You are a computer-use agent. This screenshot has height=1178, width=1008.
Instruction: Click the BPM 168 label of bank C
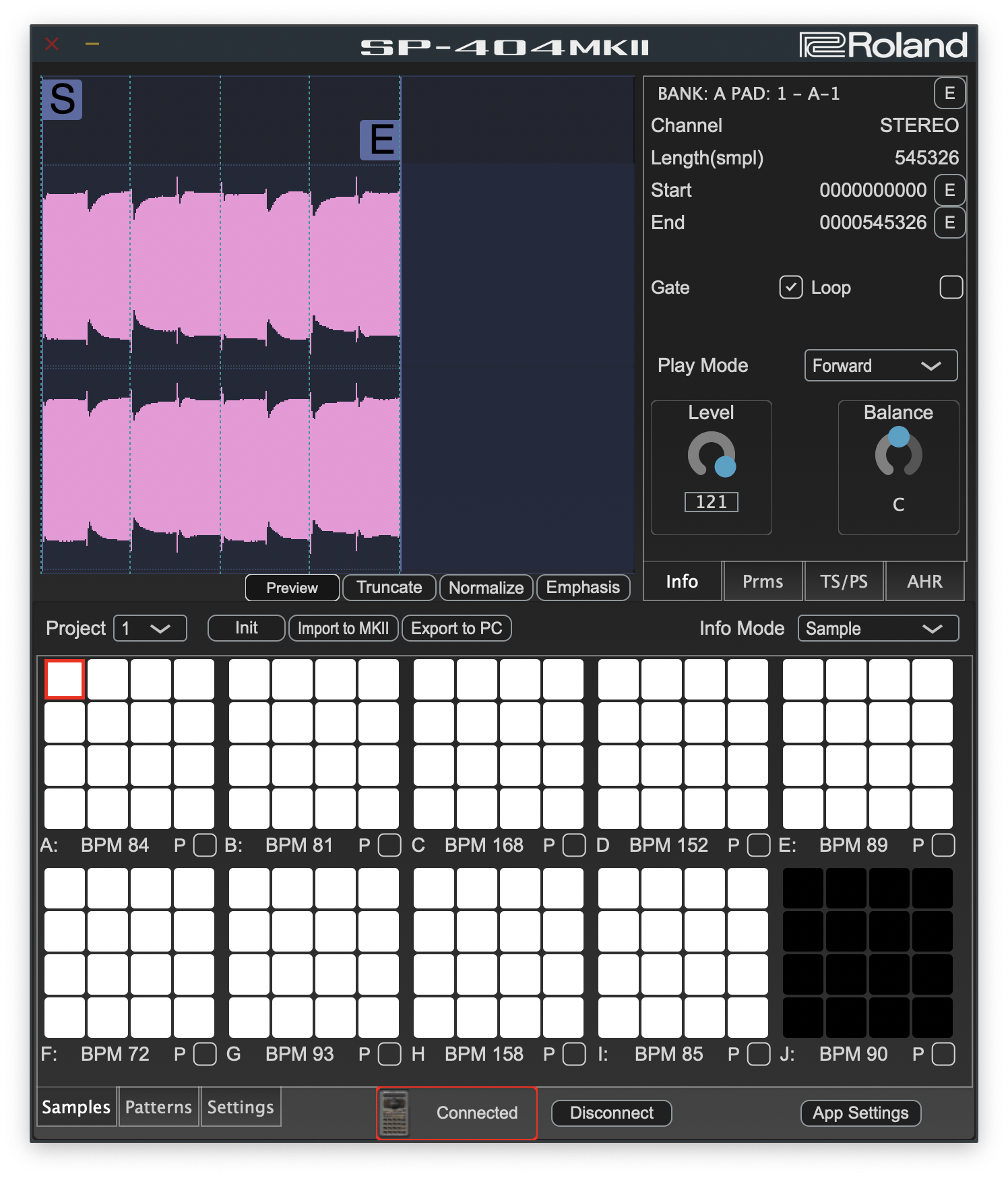click(484, 845)
